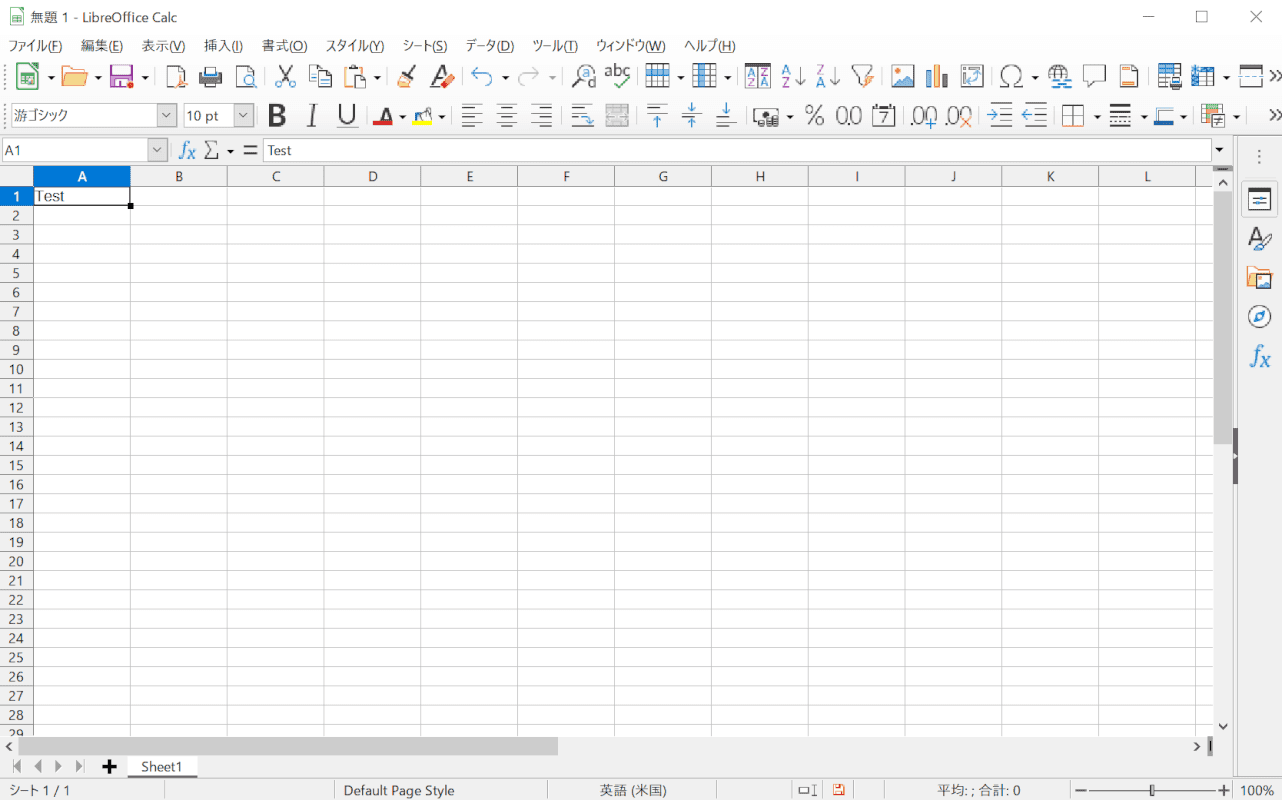Open the font size dropdown

pyautogui.click(x=244, y=116)
